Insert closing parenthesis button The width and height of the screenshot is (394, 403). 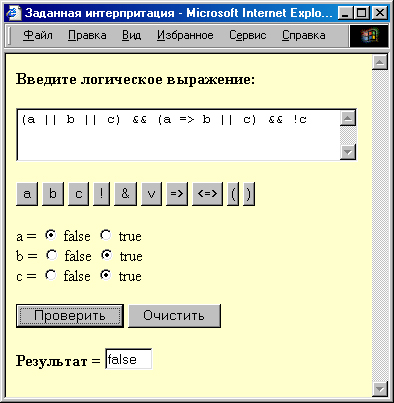tap(249, 194)
